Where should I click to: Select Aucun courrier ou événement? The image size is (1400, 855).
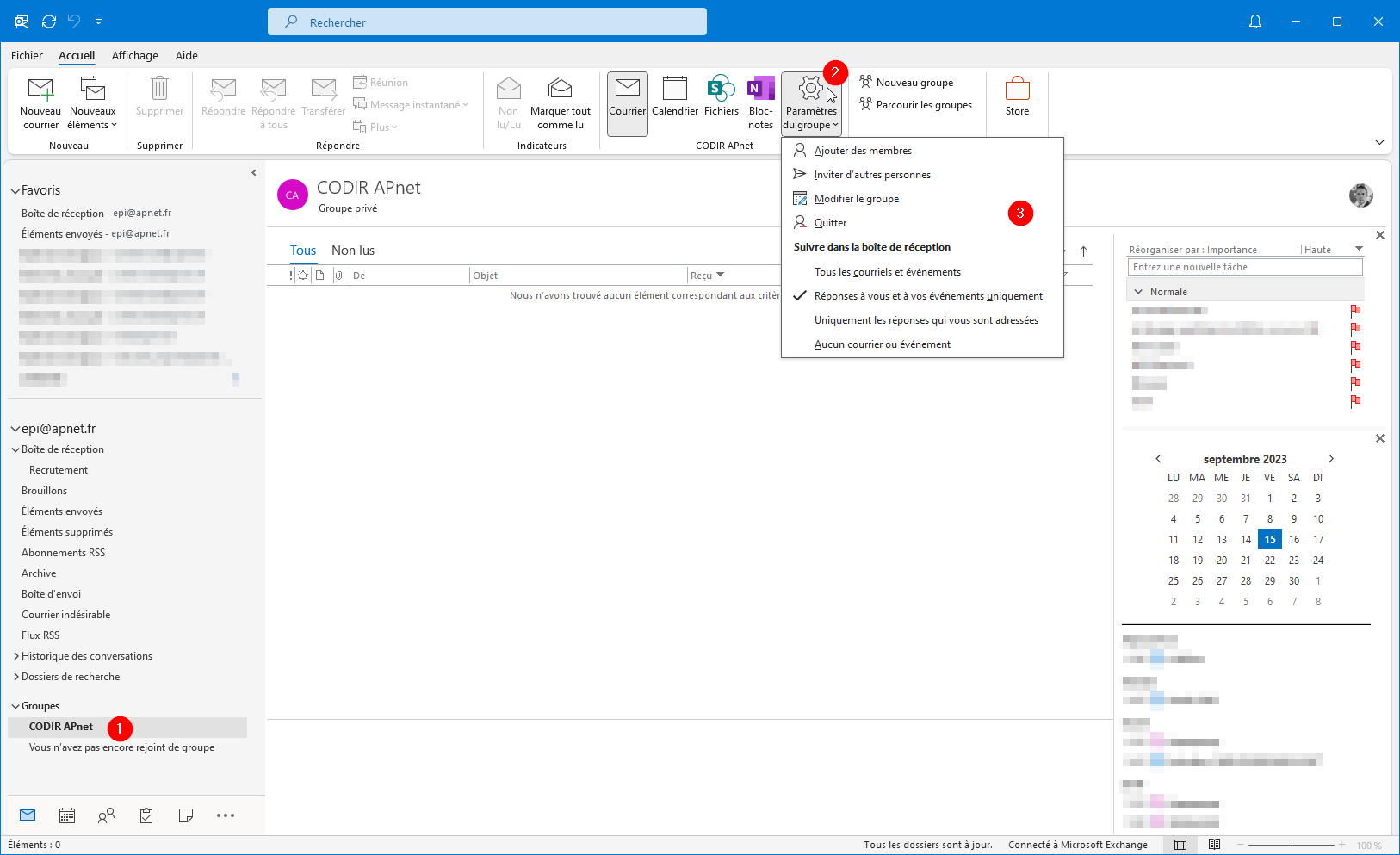click(922, 344)
